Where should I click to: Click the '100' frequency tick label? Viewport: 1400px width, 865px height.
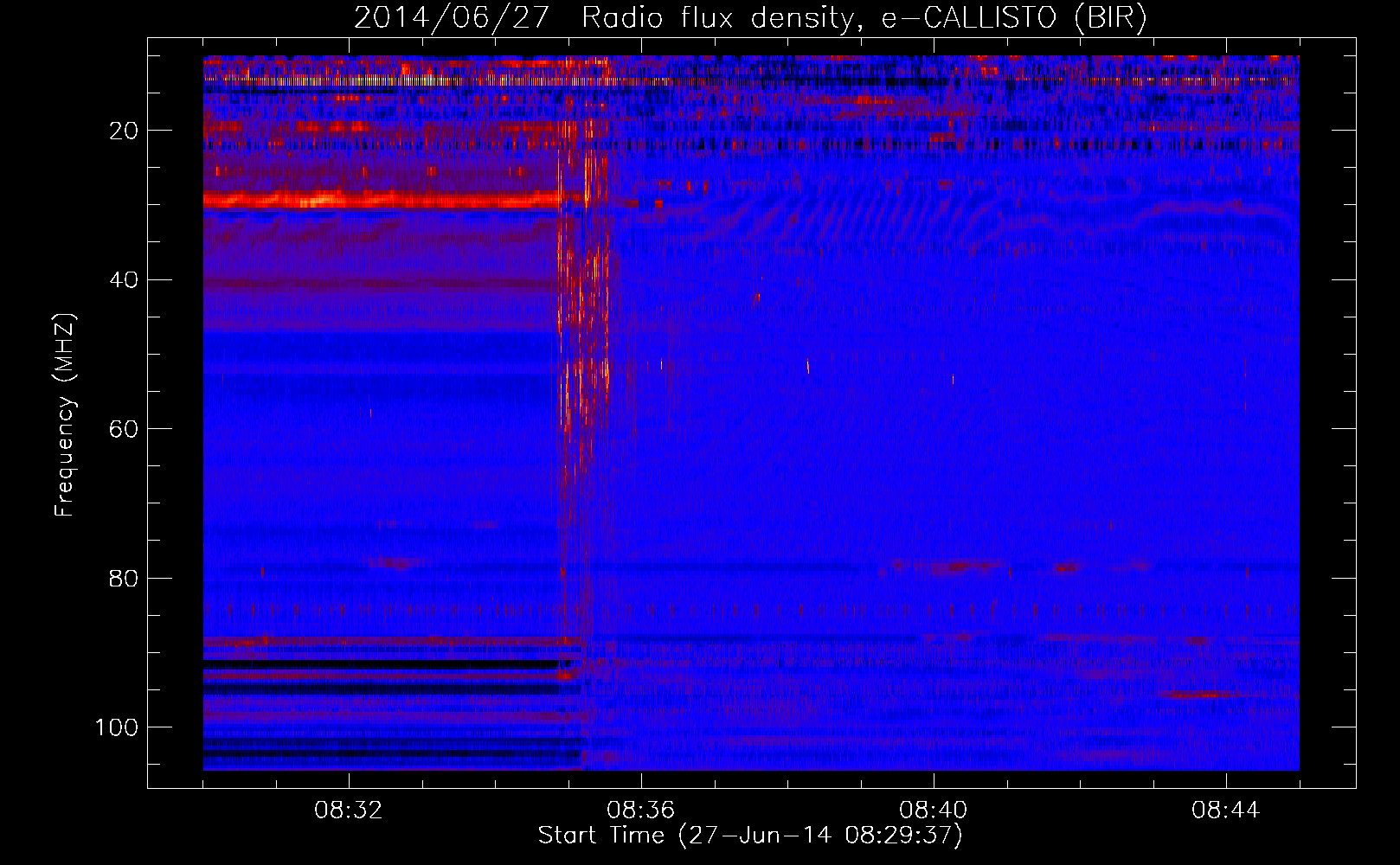tap(117, 727)
